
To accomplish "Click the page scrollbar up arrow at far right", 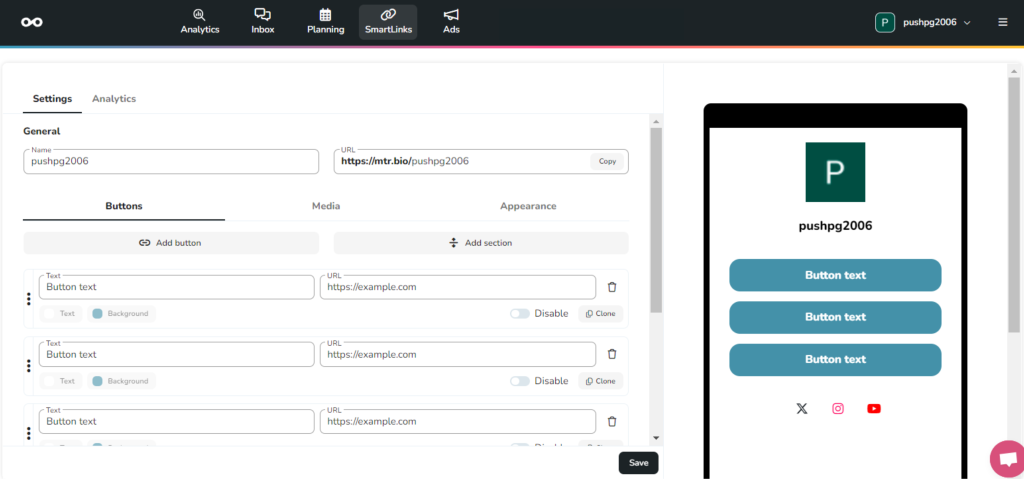I will tap(1014, 71).
